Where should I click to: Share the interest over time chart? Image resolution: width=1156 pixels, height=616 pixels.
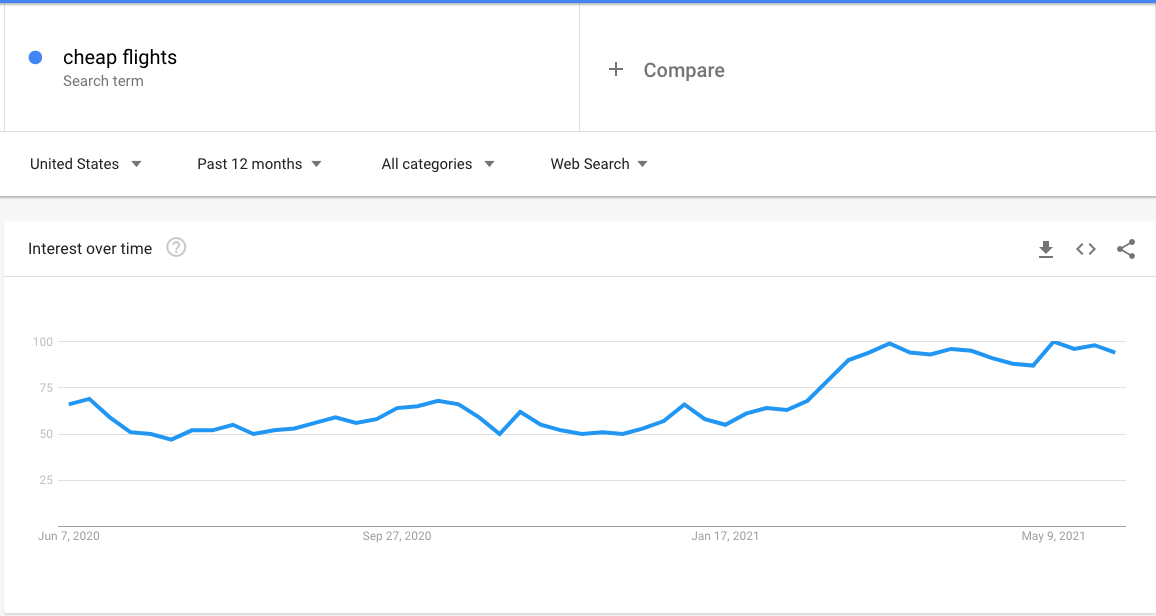click(x=1126, y=249)
